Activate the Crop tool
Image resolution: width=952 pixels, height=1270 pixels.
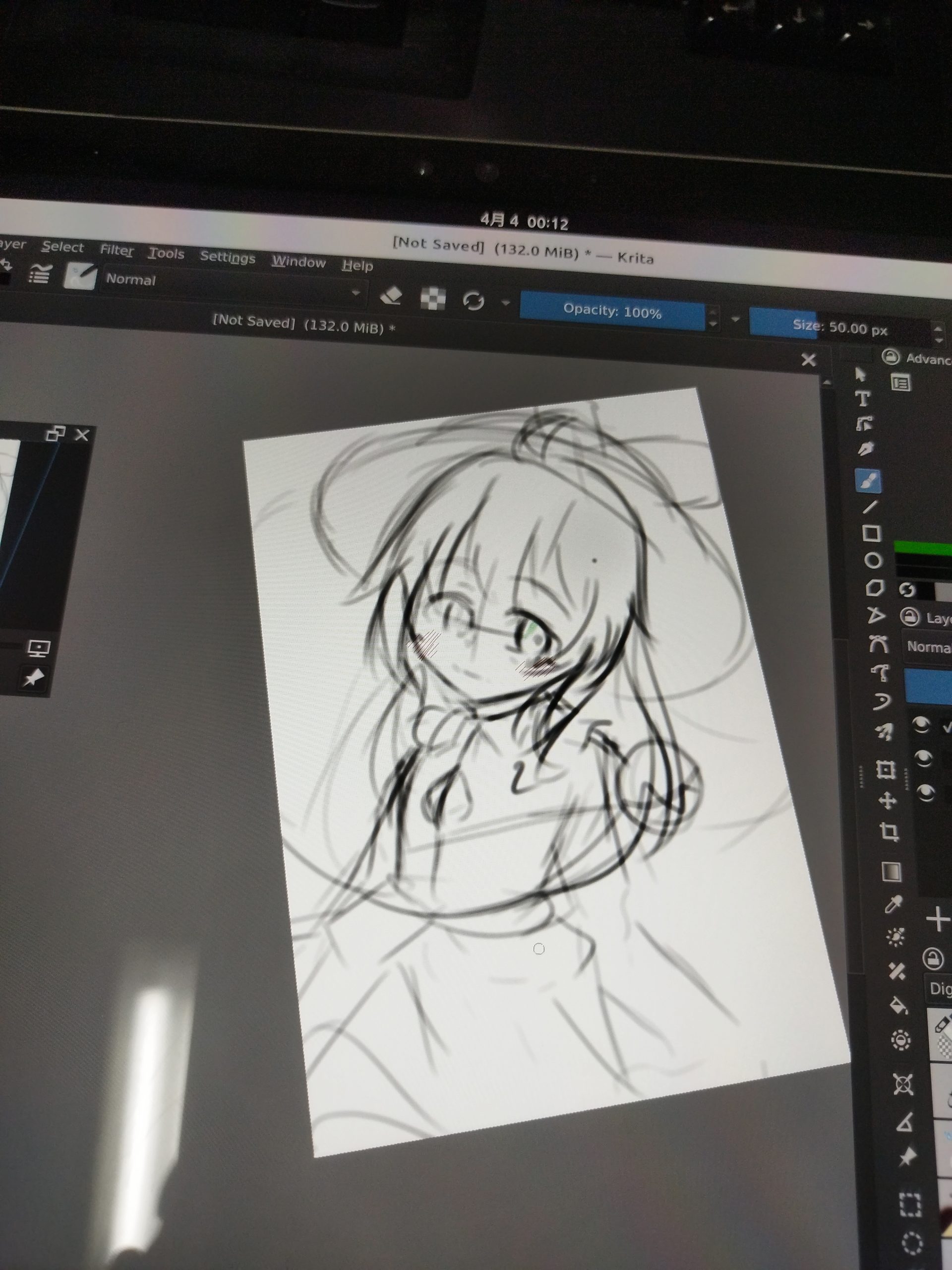tap(890, 832)
